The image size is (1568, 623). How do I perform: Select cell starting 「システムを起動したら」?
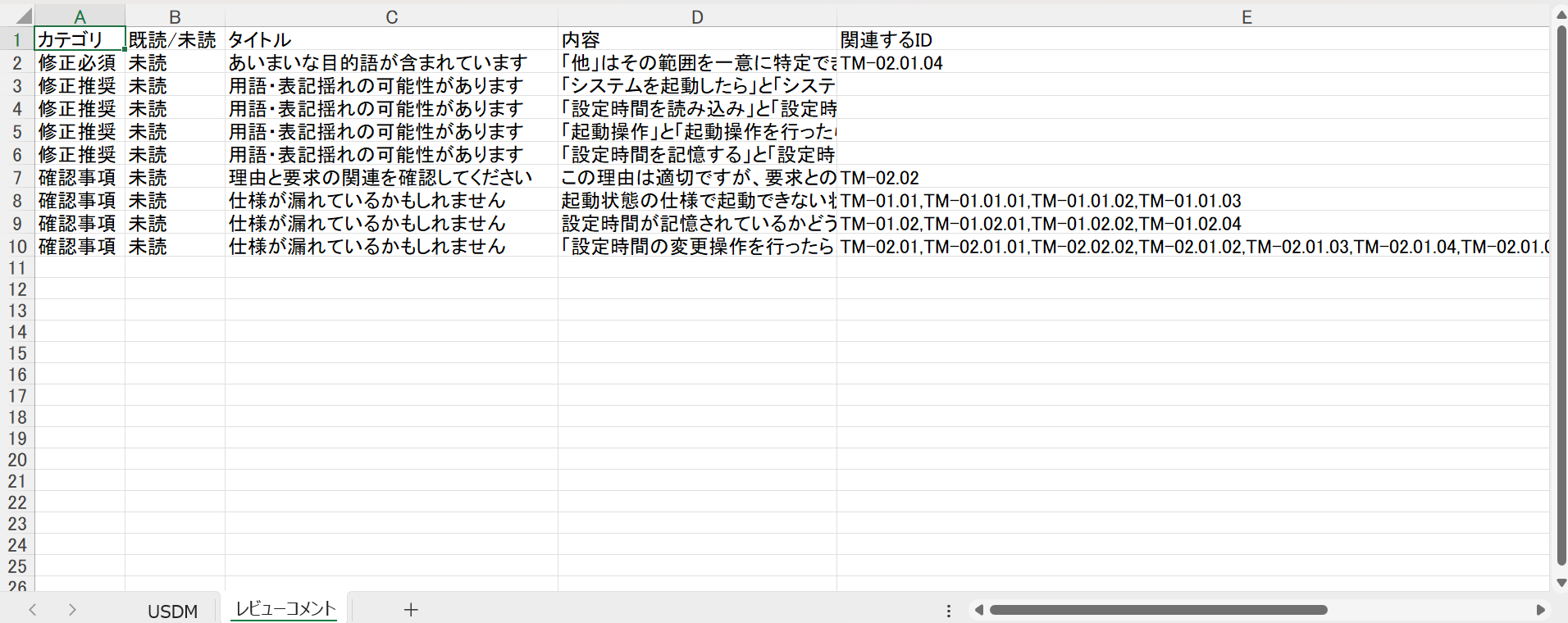pos(697,85)
